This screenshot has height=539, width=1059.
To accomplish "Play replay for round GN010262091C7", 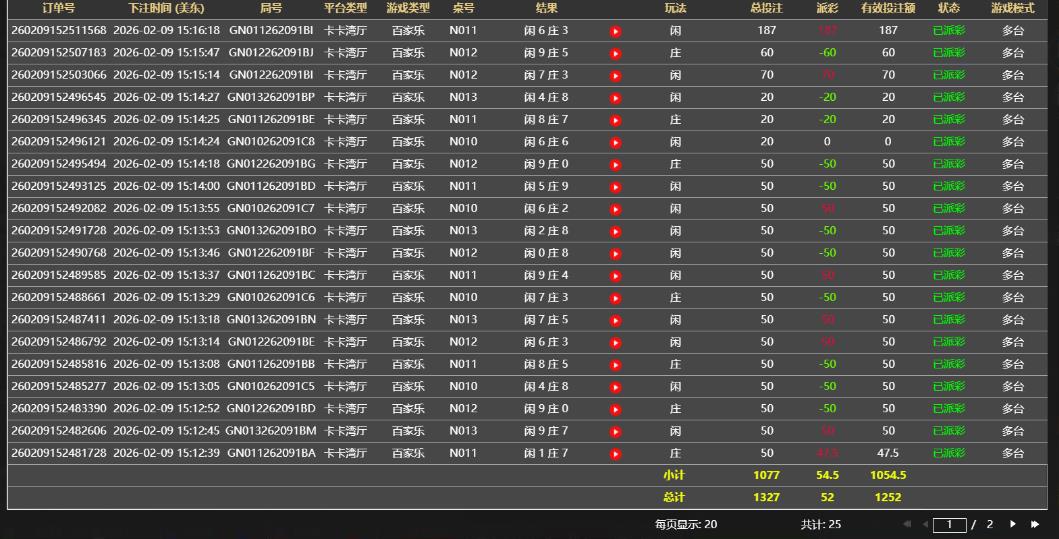I will (x=616, y=209).
